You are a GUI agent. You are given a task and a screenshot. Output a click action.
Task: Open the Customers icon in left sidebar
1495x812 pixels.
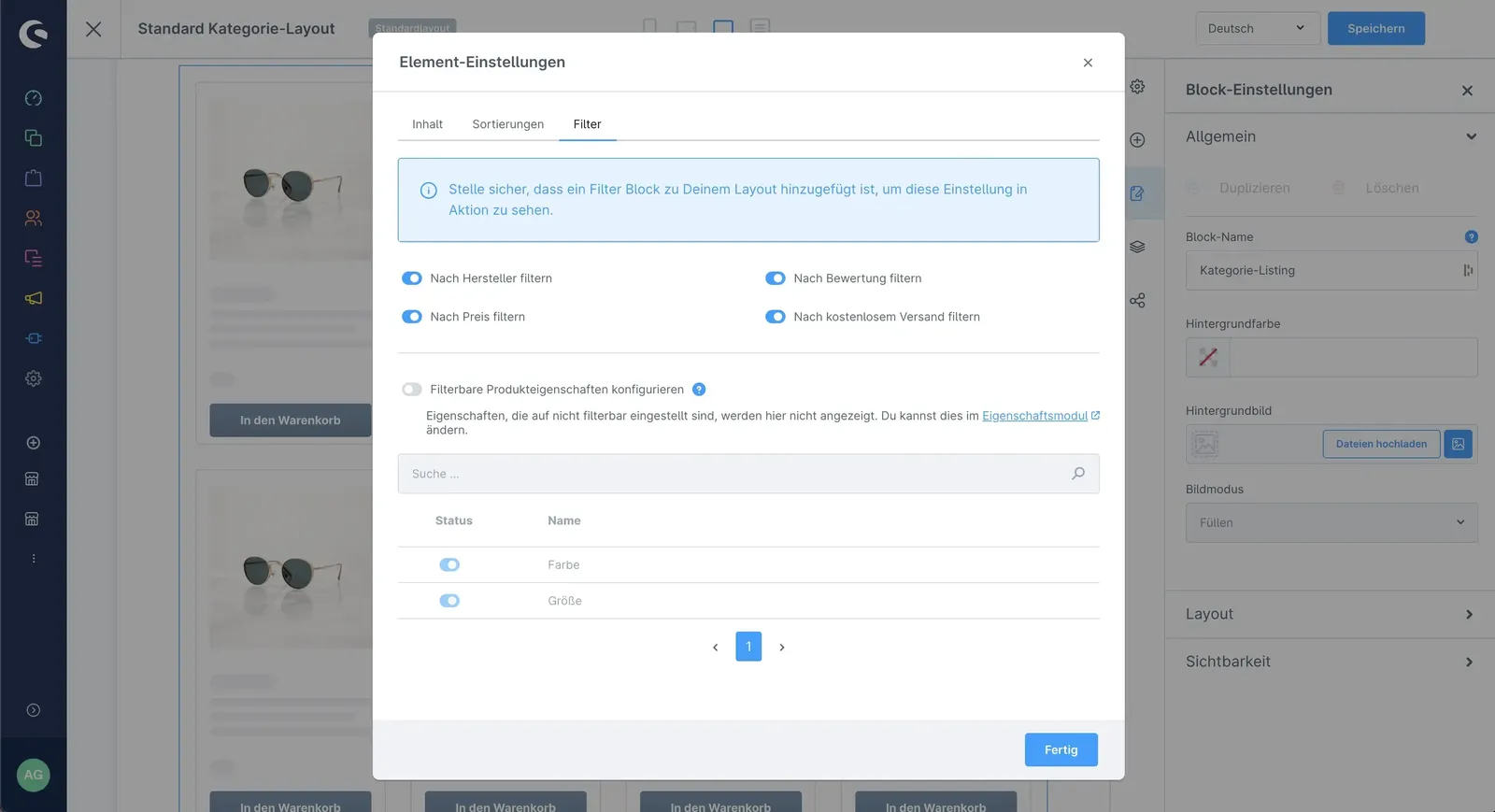(x=34, y=218)
